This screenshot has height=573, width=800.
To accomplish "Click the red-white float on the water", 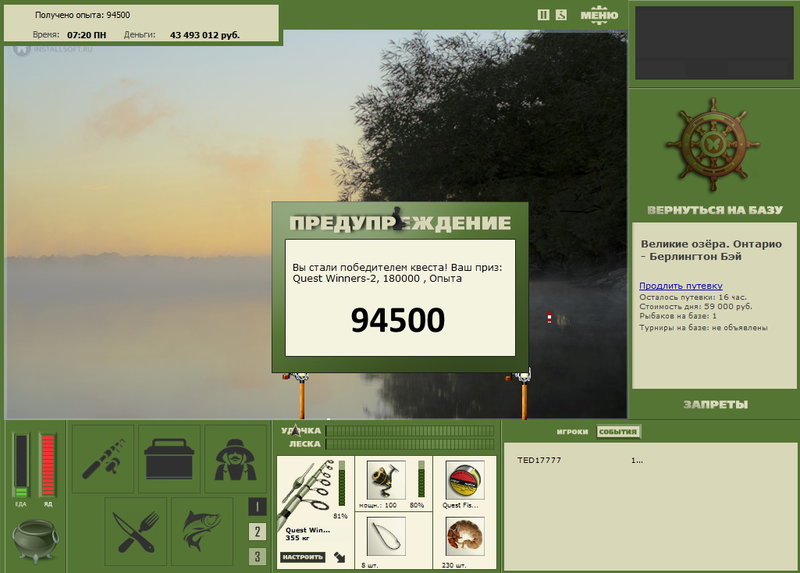I will point(549,317).
